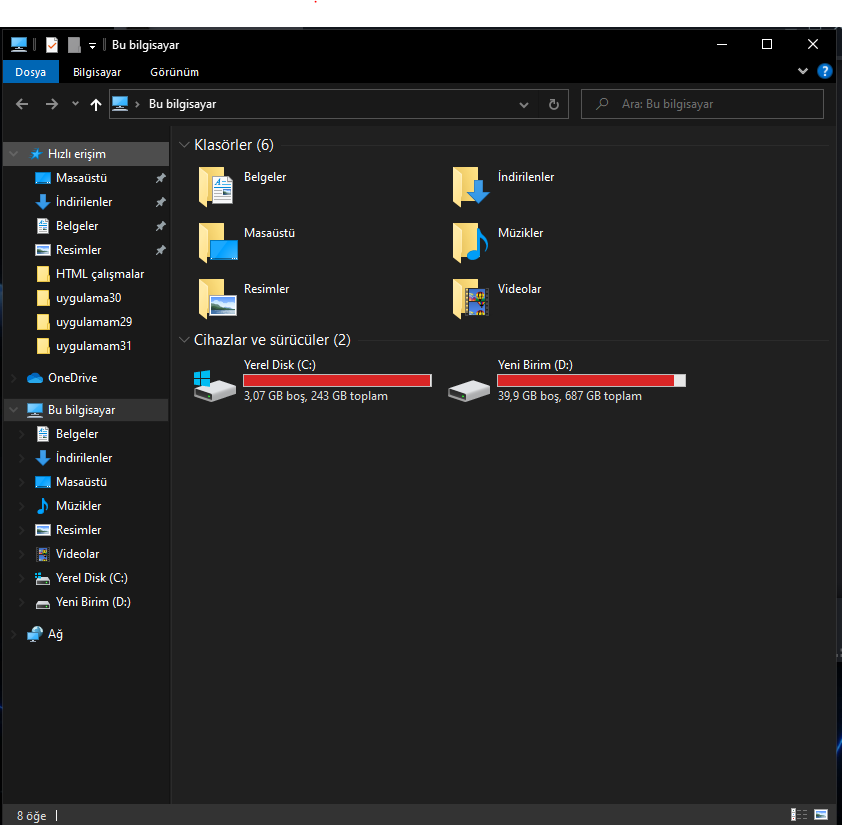Click the computer icon in address bar
Image resolution: width=842 pixels, height=825 pixels.
(x=120, y=104)
